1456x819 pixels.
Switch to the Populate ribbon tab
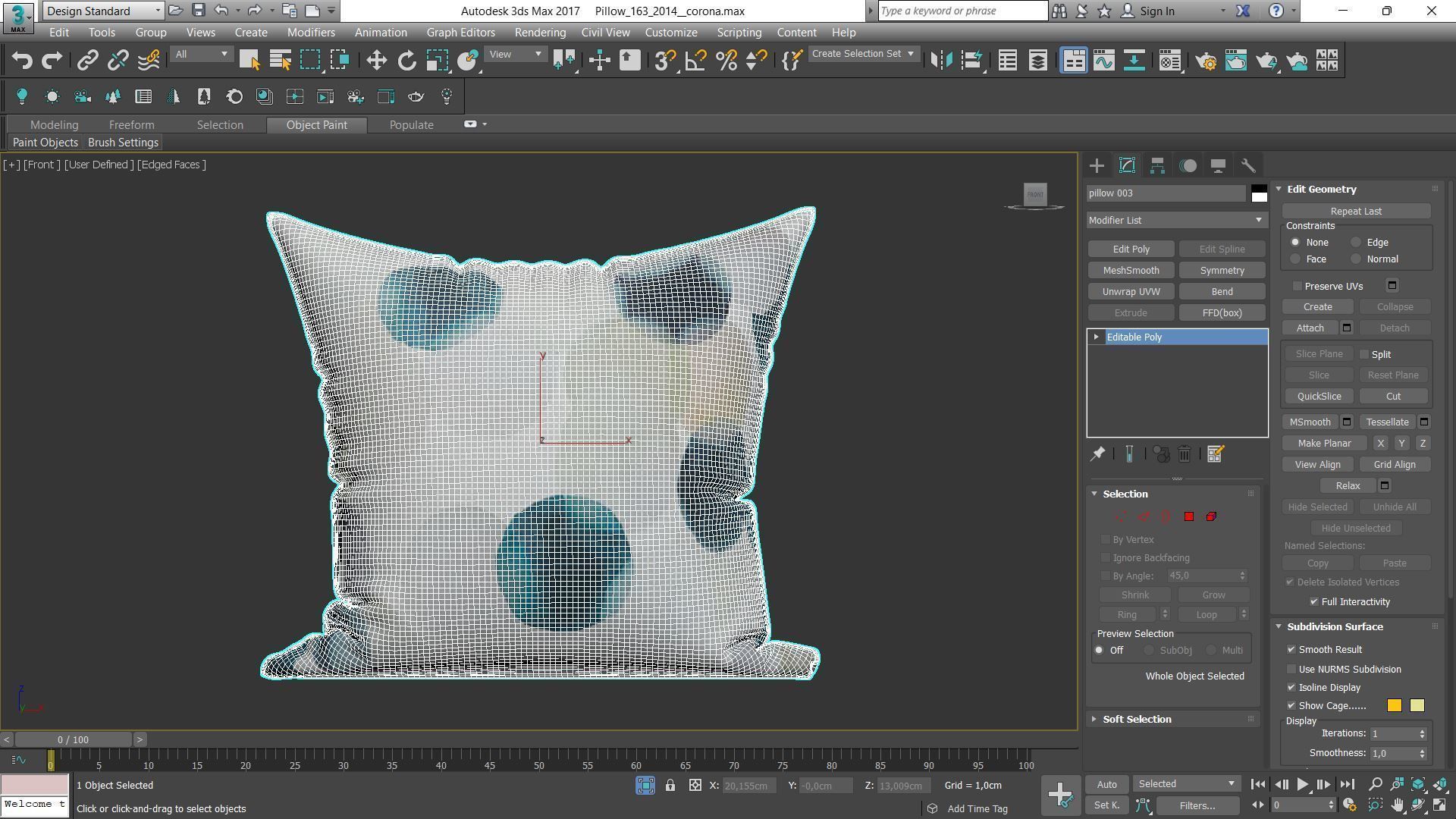coord(411,125)
